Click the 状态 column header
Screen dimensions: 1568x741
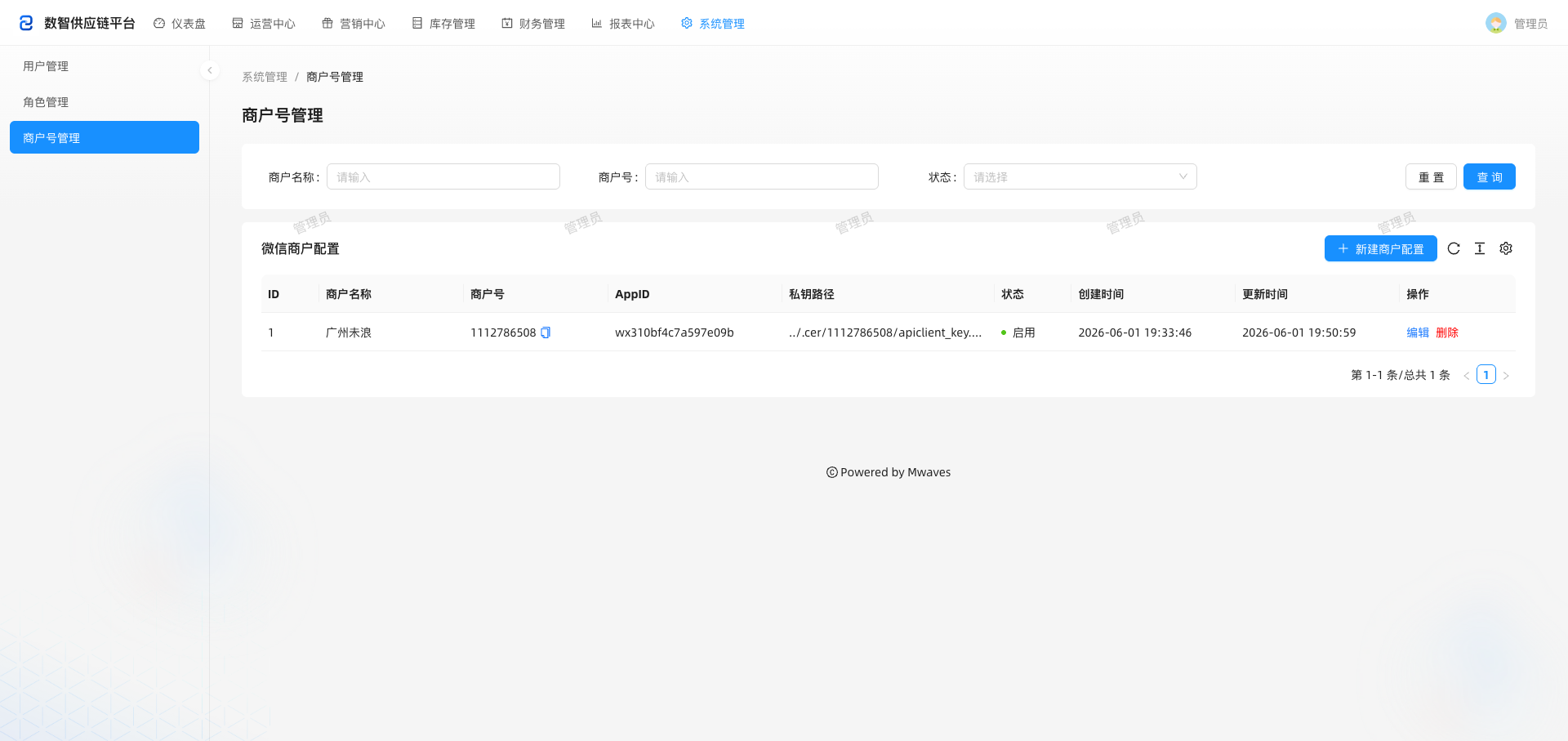(1033, 294)
